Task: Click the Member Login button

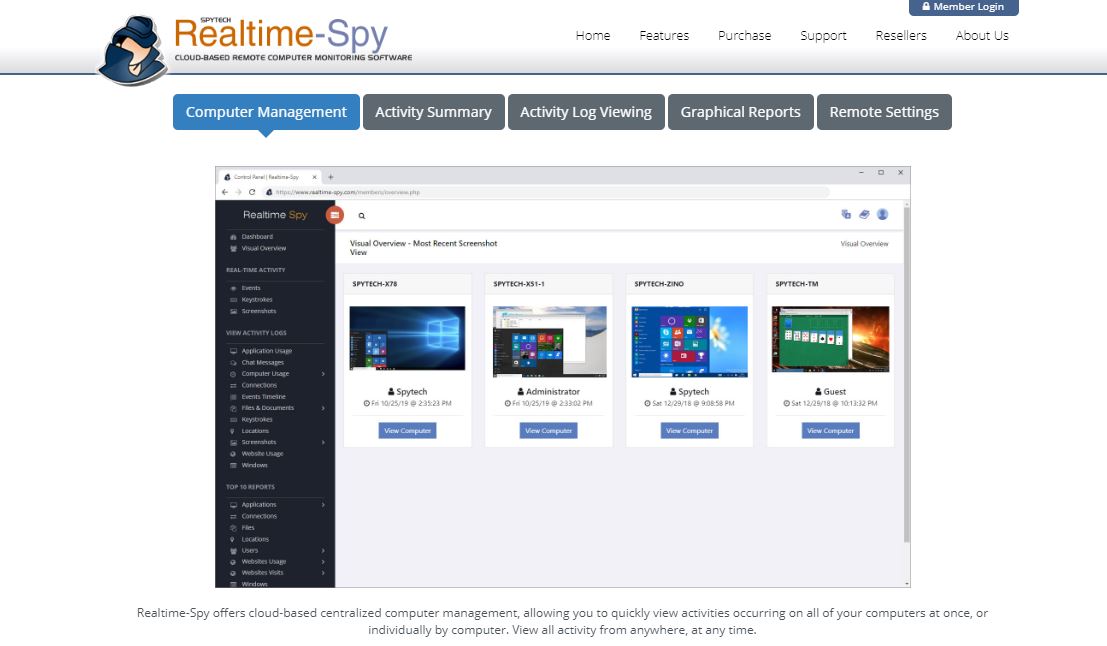Action: coord(964,7)
